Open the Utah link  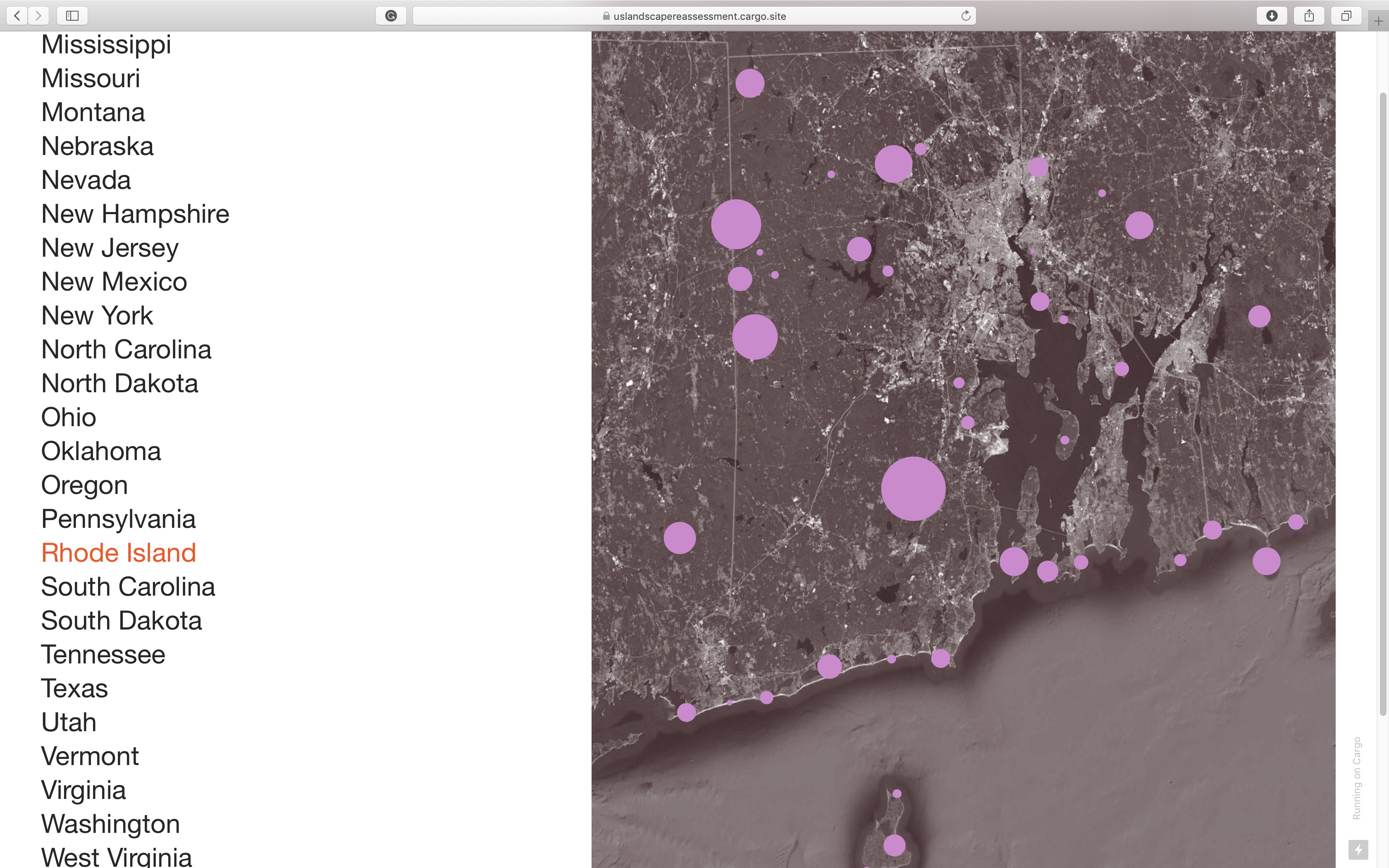pos(69,722)
